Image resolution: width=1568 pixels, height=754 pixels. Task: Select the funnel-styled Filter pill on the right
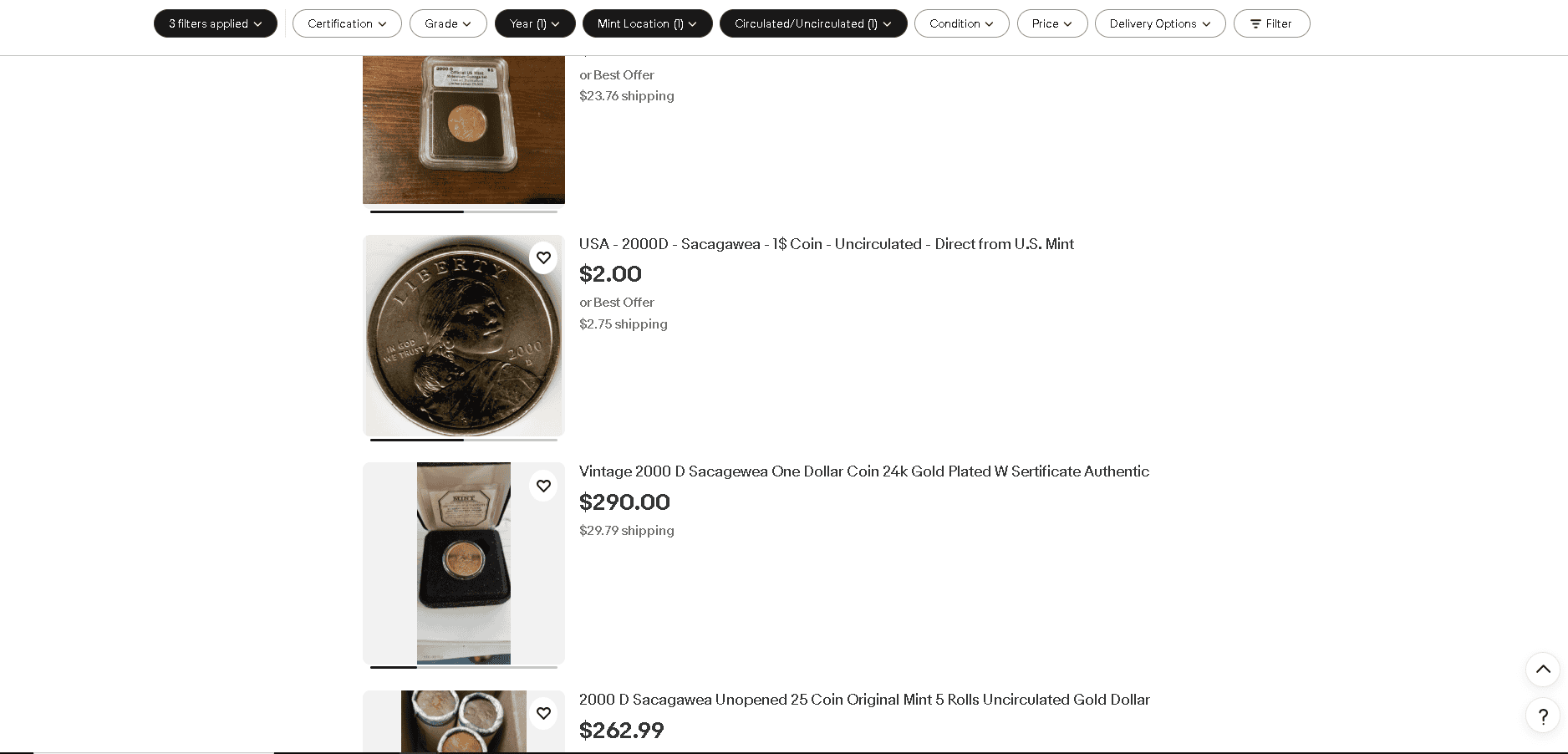[1271, 23]
